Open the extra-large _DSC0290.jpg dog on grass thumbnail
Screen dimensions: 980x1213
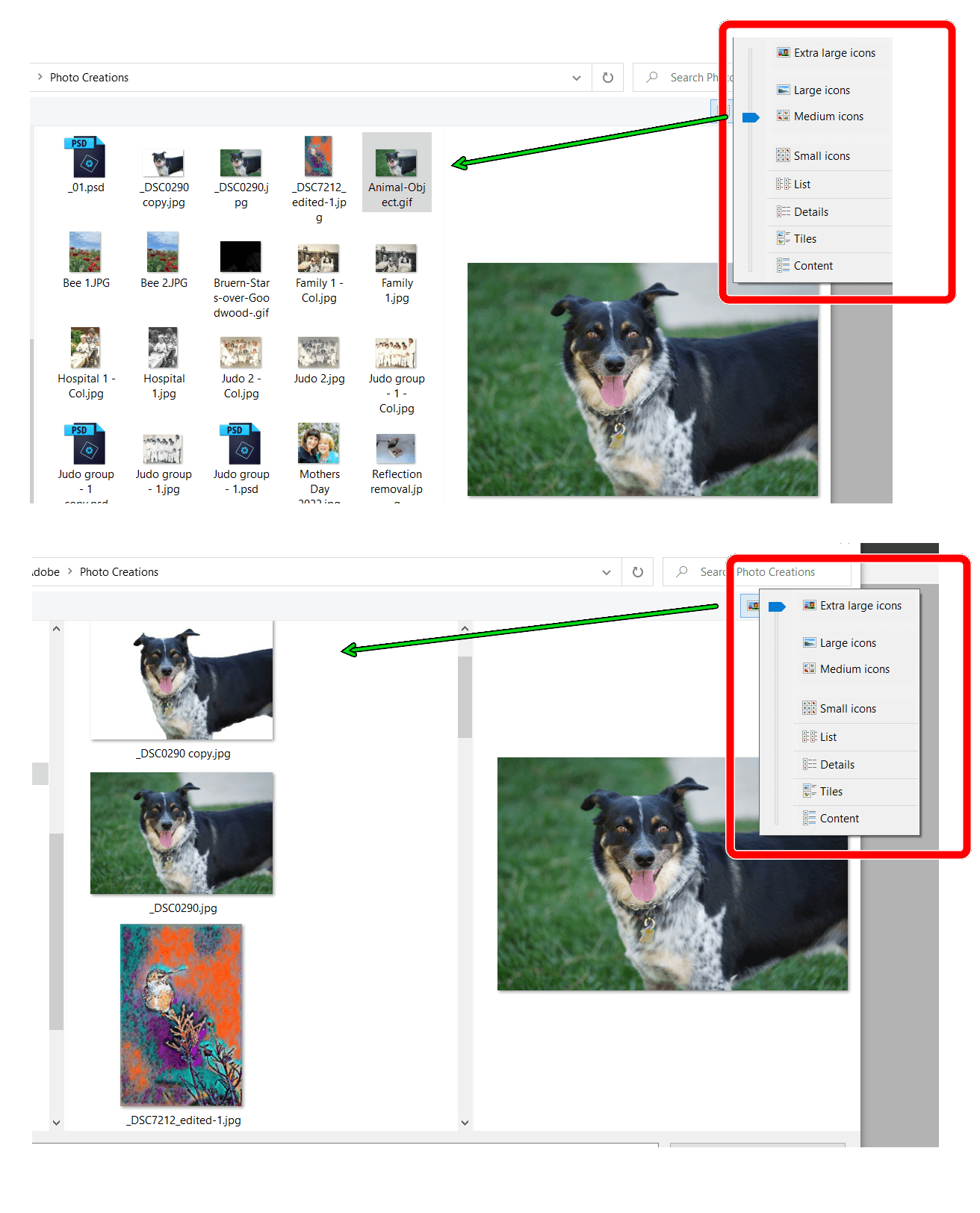click(x=182, y=834)
